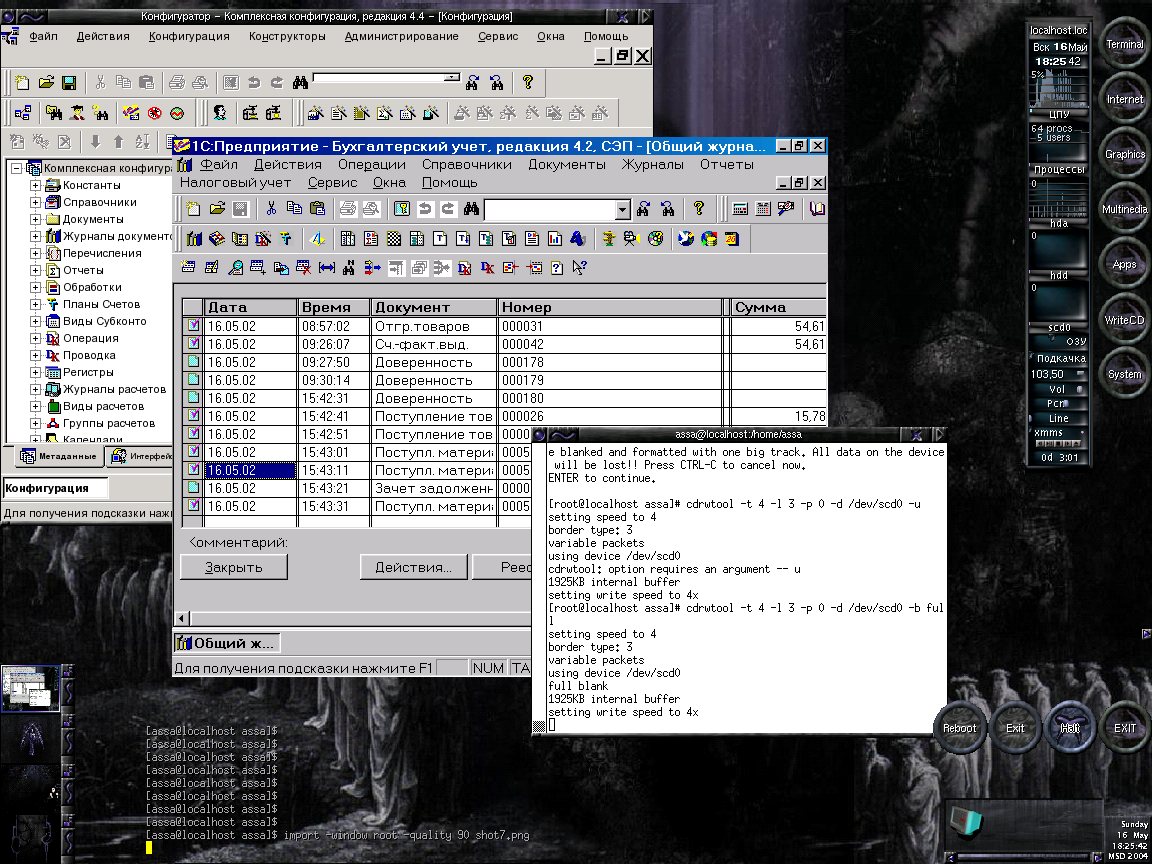Image resolution: width=1152 pixels, height=864 pixels.
Task: Click the Закрыть button
Action: tap(234, 567)
